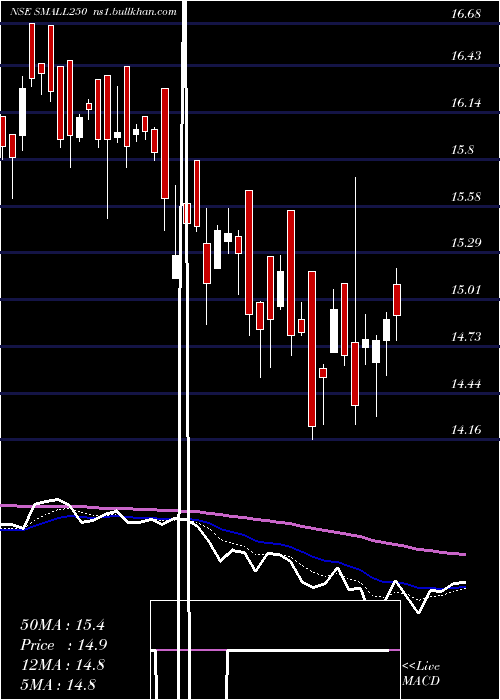Click the 16.14 price axis label
This screenshot has width=500, height=700.
coord(466,103)
